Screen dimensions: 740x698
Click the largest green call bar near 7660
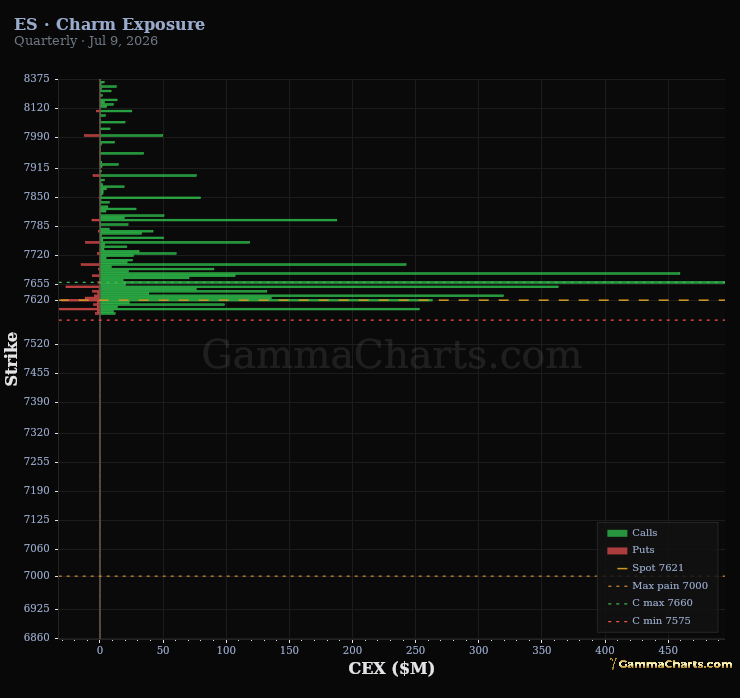[412, 282]
